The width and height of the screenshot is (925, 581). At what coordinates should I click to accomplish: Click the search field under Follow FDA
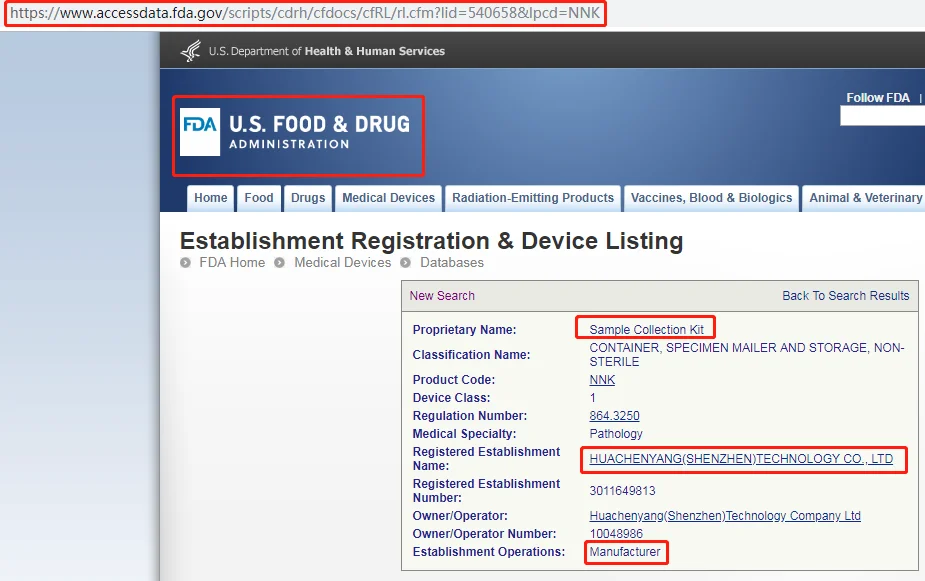click(883, 116)
